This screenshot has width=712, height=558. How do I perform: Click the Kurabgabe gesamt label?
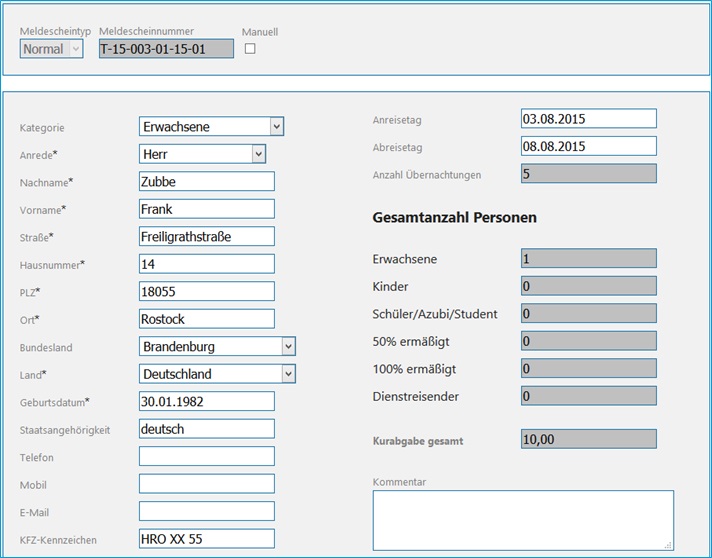pos(418,441)
